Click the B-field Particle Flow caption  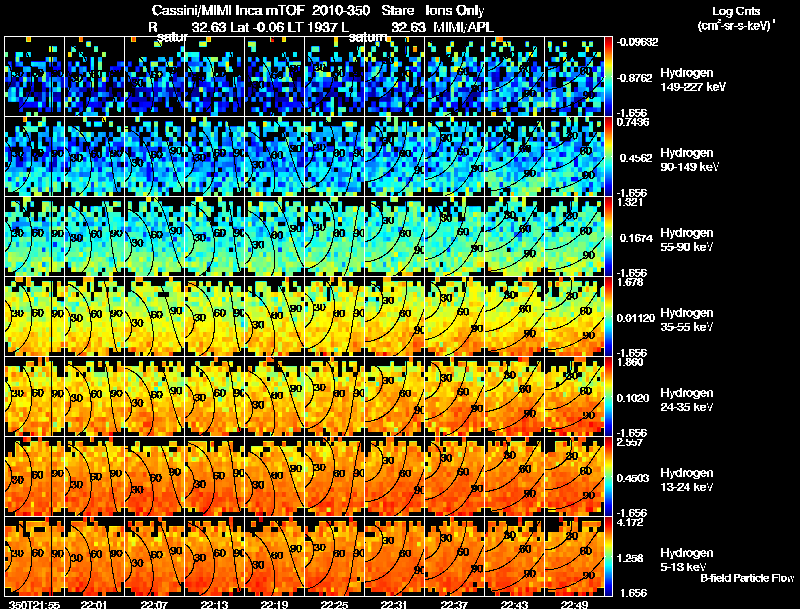pyautogui.click(x=747, y=578)
